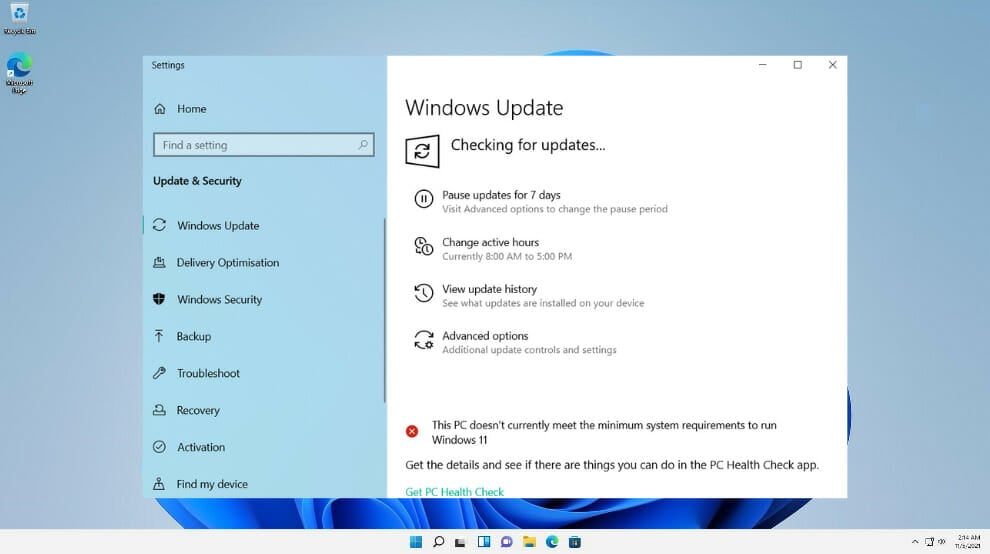Open Delivery Optimisation page

(228, 262)
